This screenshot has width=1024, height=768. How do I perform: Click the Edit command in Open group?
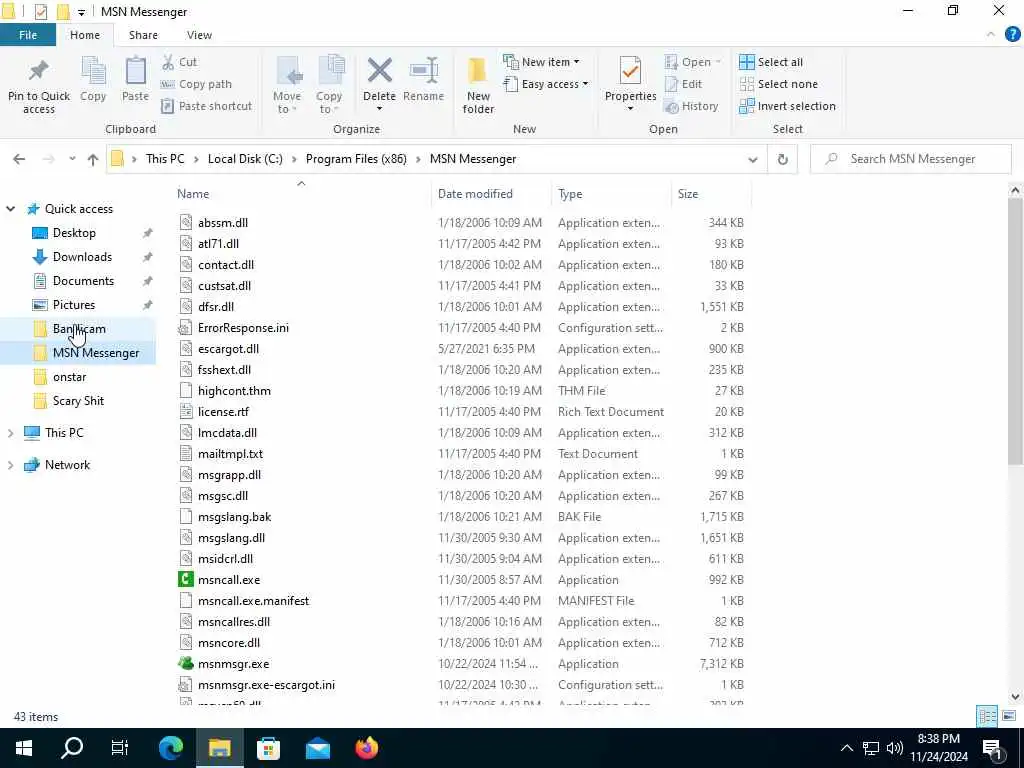(683, 84)
